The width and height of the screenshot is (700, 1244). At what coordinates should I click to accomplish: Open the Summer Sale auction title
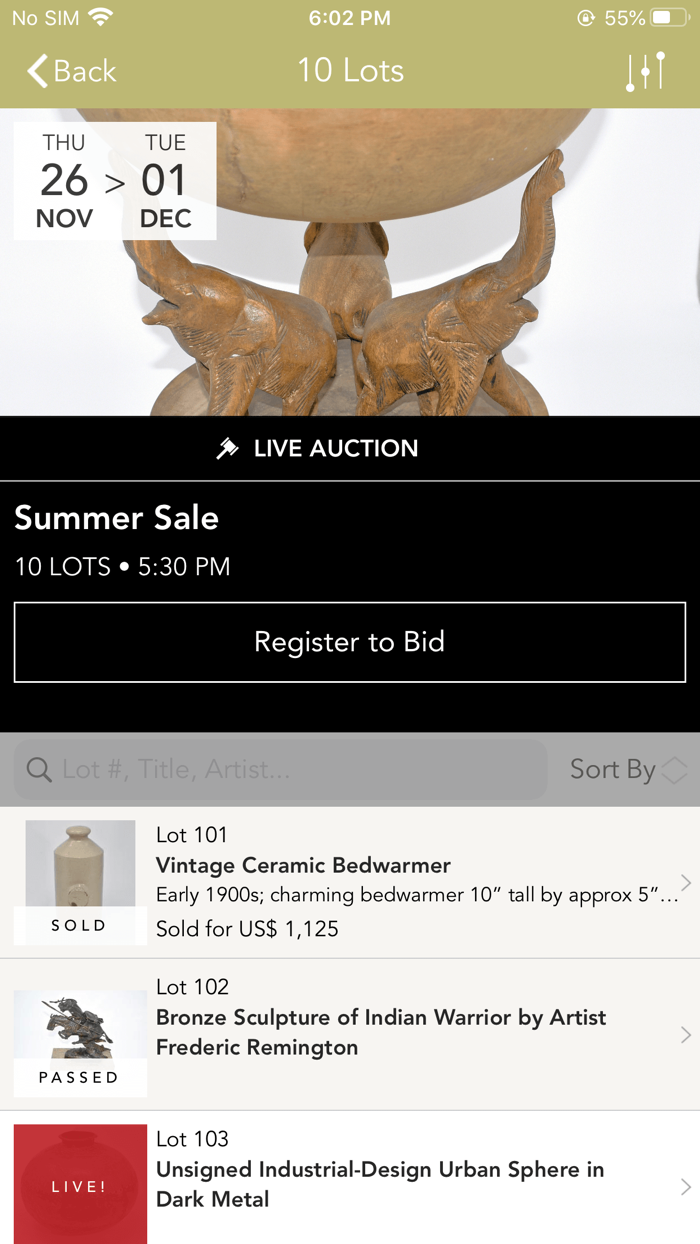point(116,518)
